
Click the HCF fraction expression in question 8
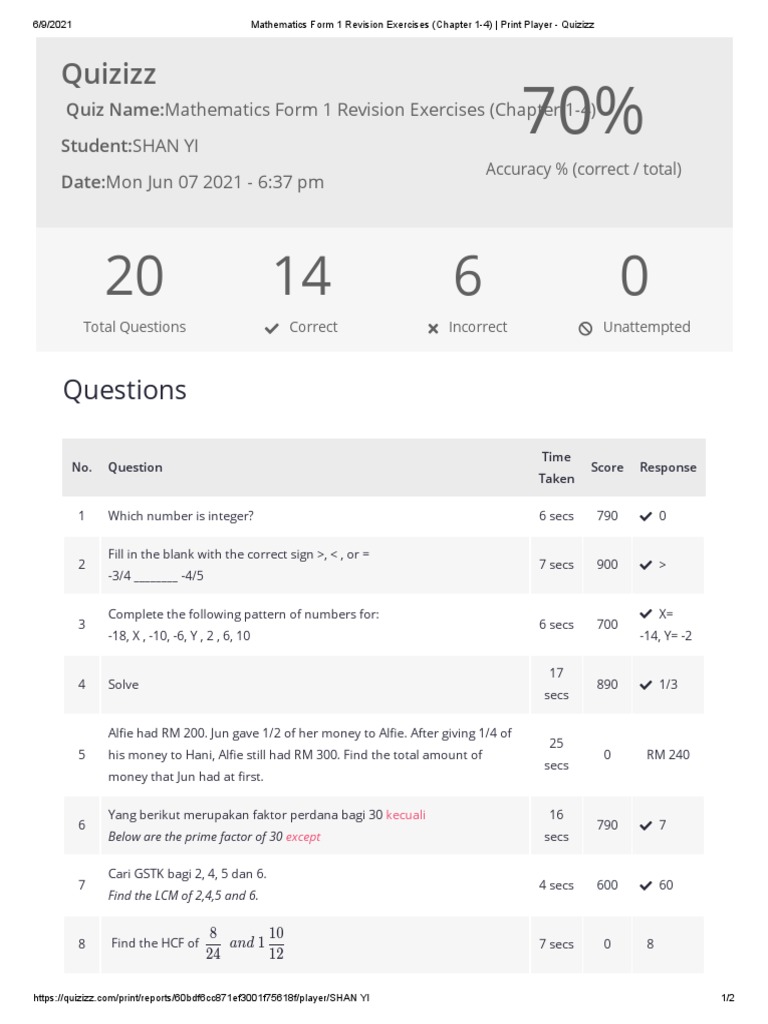pos(246,943)
